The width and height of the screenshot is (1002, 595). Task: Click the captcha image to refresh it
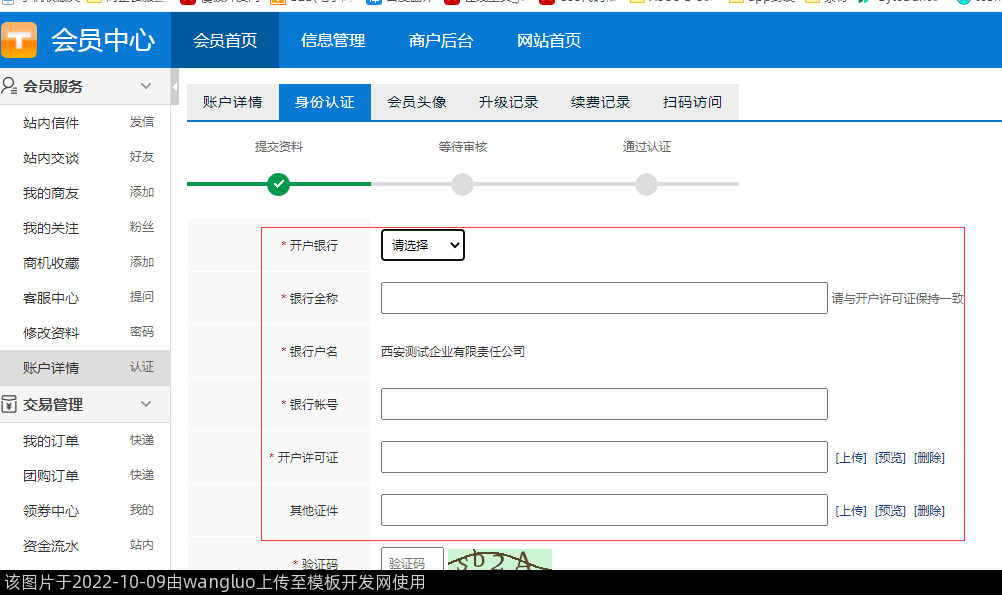coord(499,561)
